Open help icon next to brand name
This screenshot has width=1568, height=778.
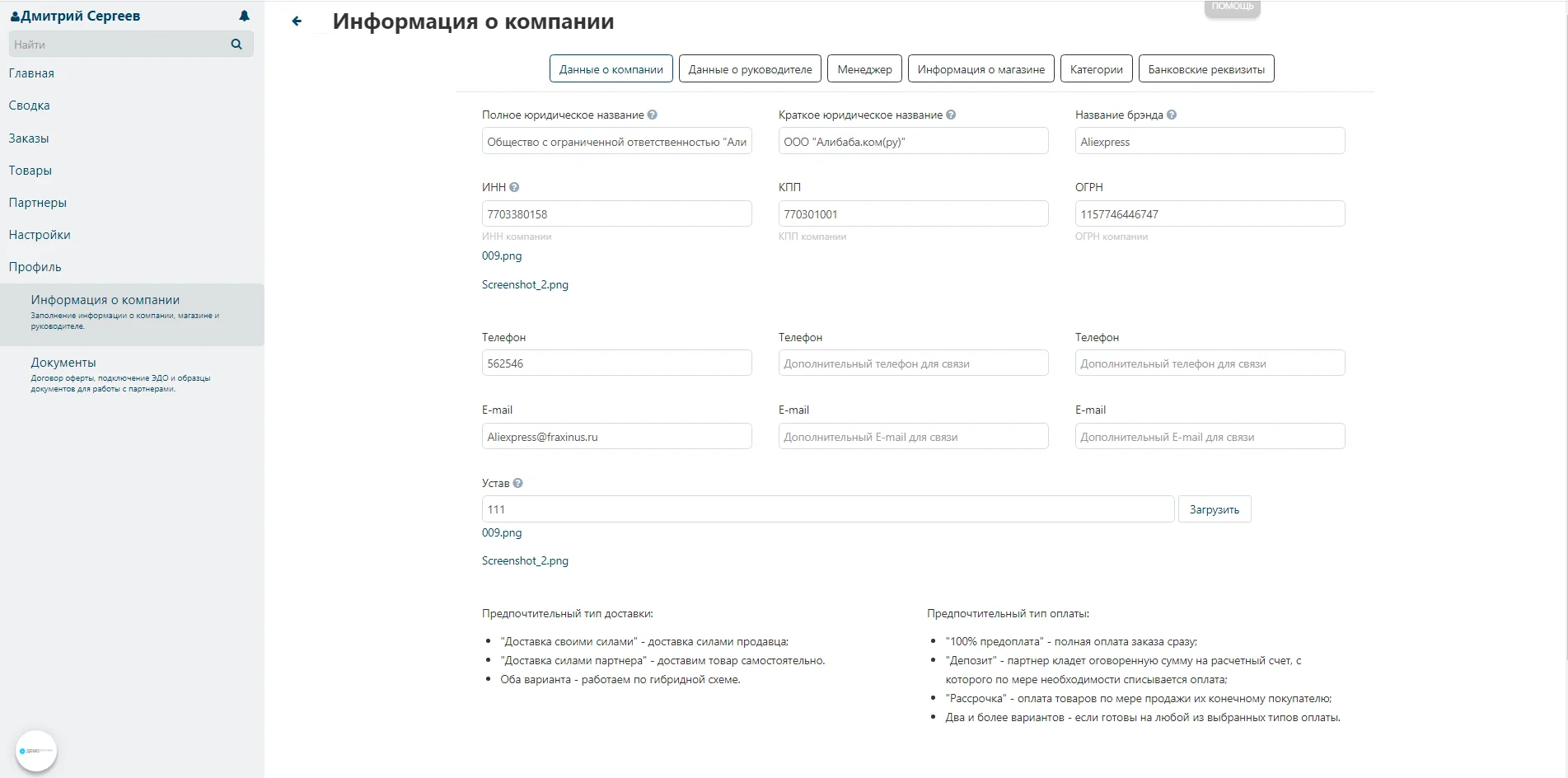(1172, 115)
